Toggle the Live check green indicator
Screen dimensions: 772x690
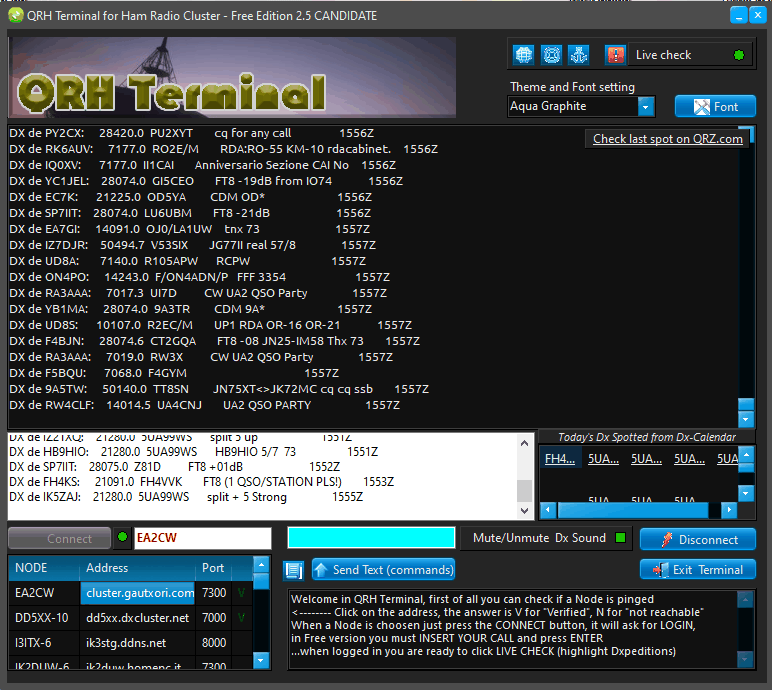tap(738, 55)
